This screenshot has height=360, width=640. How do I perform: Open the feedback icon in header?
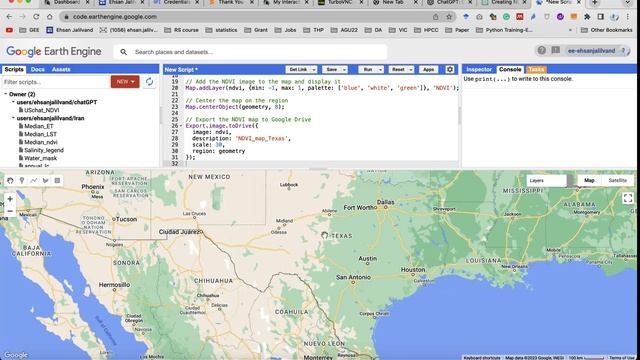click(556, 51)
